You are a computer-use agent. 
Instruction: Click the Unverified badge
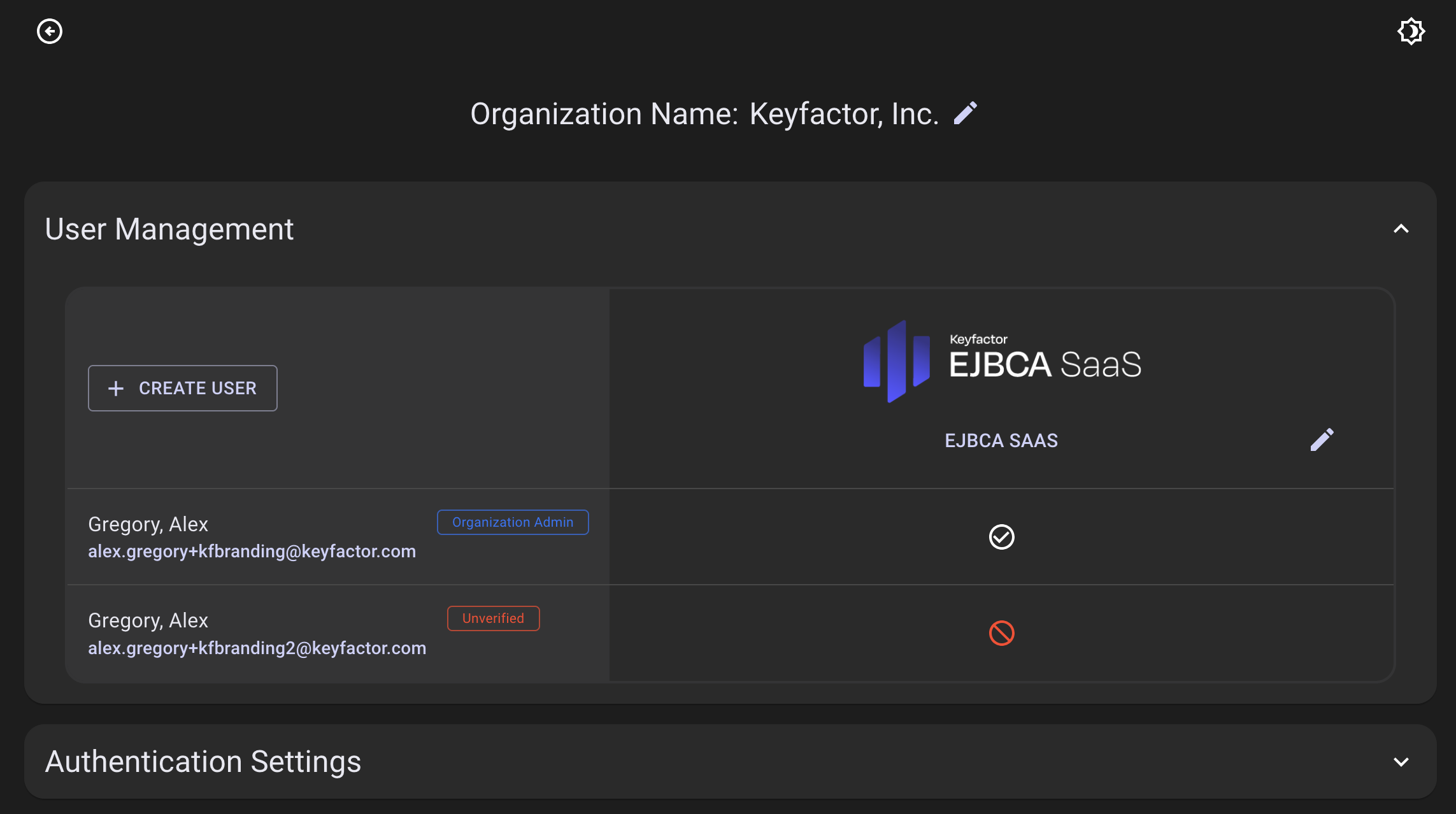click(x=493, y=618)
